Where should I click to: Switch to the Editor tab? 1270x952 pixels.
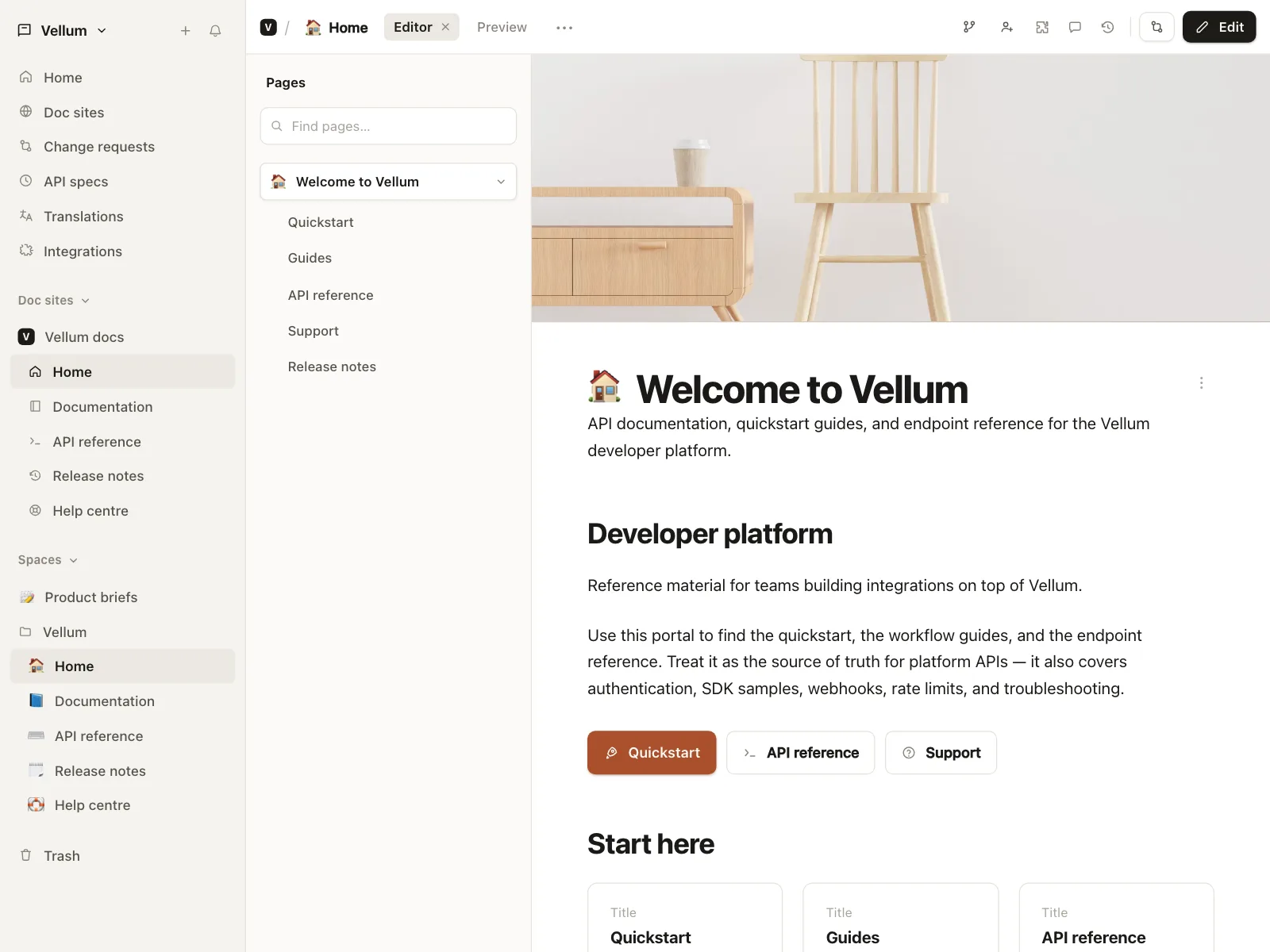[413, 27]
